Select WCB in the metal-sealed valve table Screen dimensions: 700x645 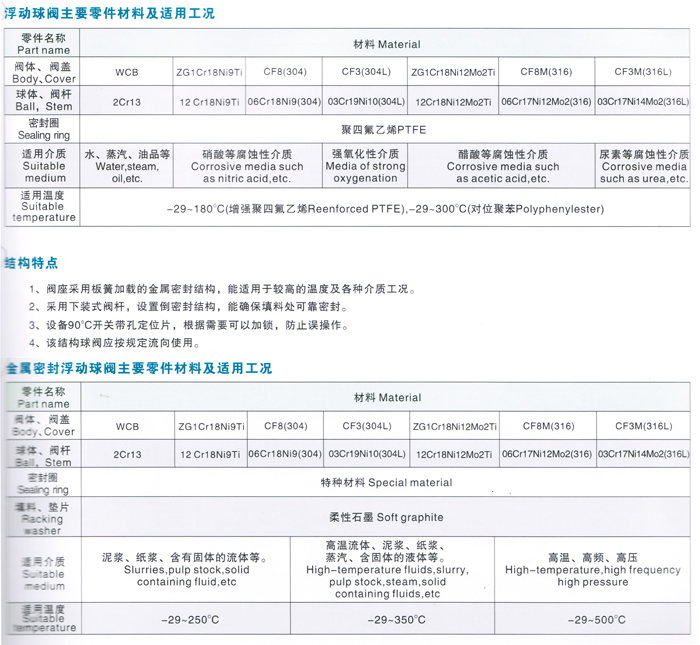[x=127, y=427]
